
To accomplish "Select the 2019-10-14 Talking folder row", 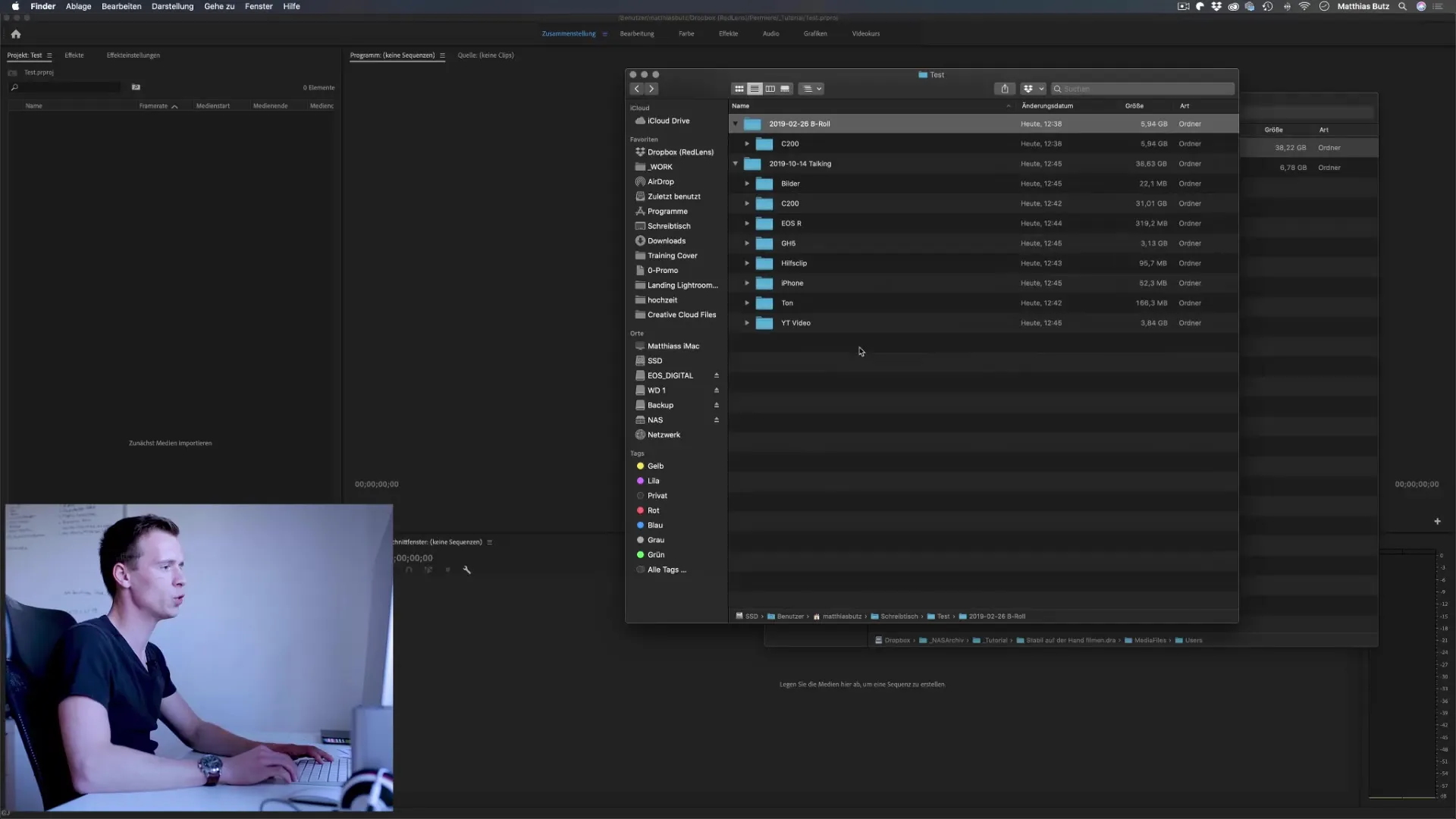I will point(984,164).
